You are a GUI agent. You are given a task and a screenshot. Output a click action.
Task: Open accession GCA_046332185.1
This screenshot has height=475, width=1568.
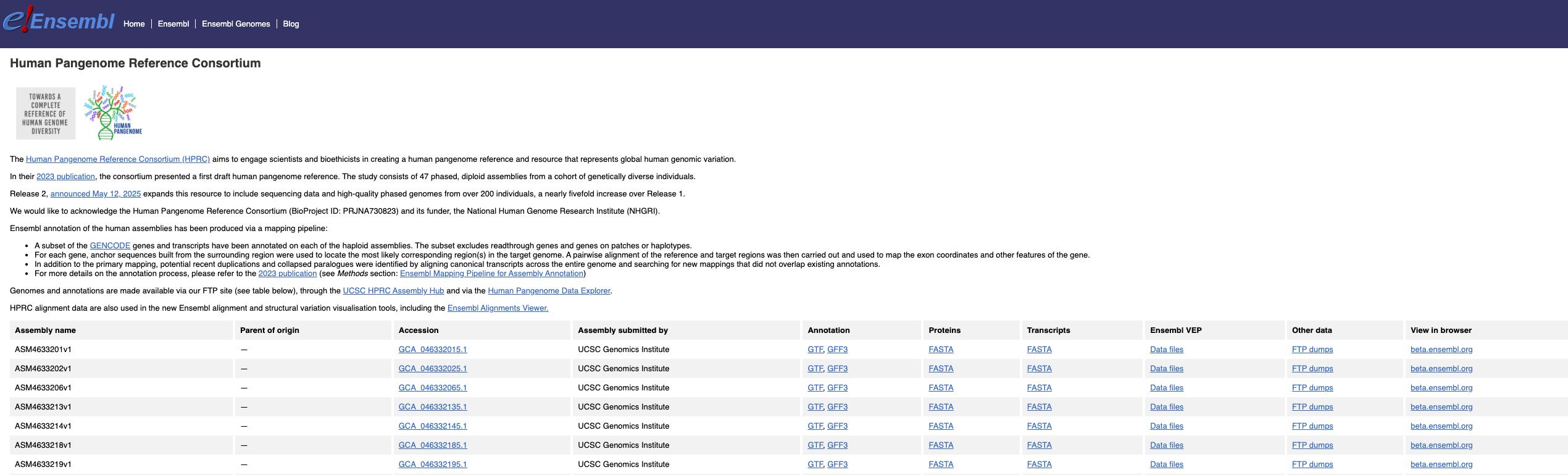pyautogui.click(x=433, y=445)
